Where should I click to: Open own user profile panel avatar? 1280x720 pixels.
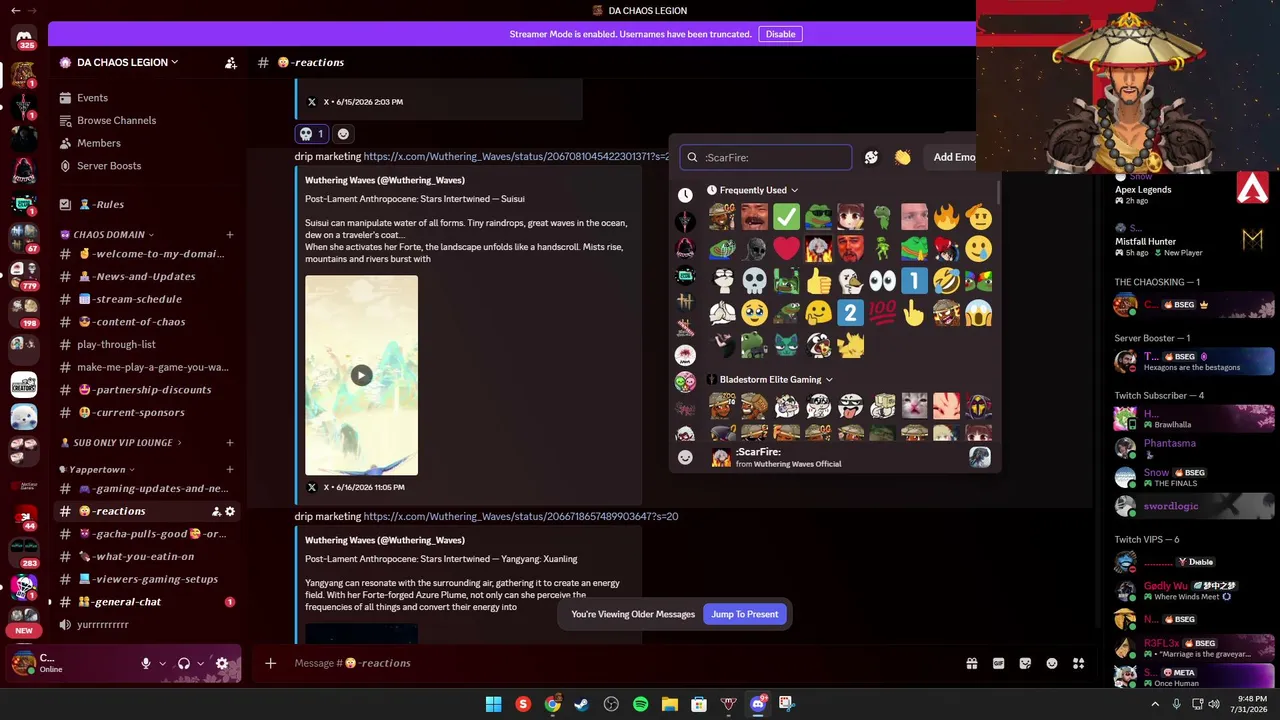click(x=23, y=662)
